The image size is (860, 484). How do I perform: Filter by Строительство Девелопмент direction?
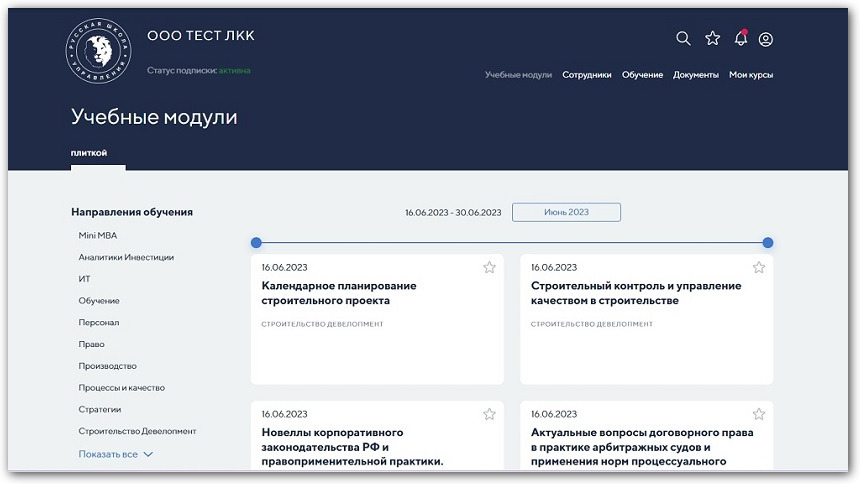[x=137, y=431]
